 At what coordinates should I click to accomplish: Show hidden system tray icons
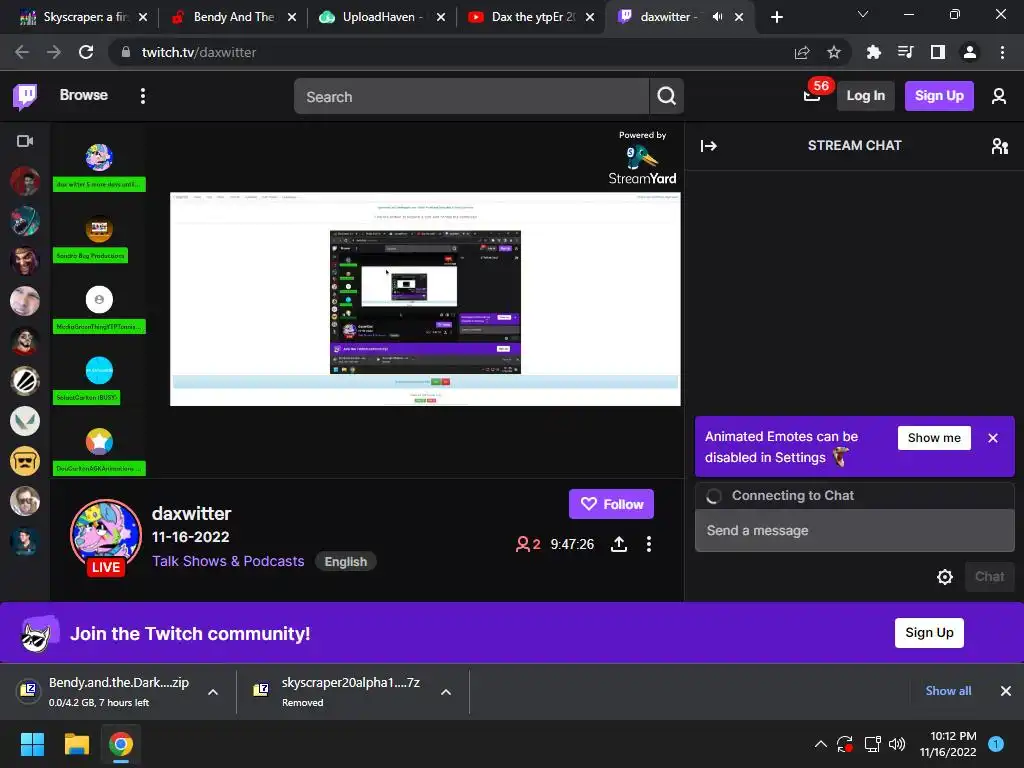[x=821, y=744]
